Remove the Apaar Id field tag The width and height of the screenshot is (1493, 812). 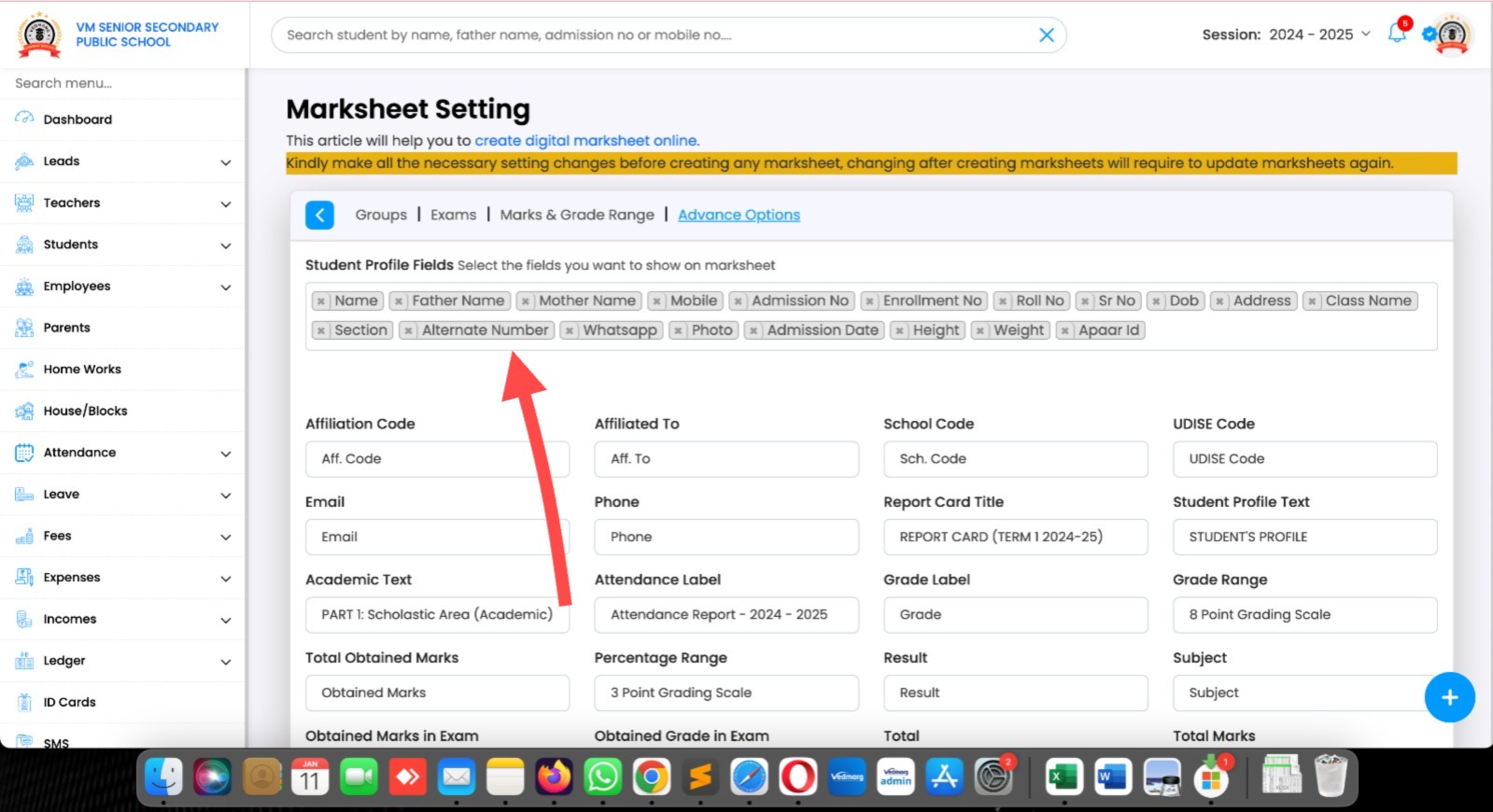click(x=1065, y=330)
